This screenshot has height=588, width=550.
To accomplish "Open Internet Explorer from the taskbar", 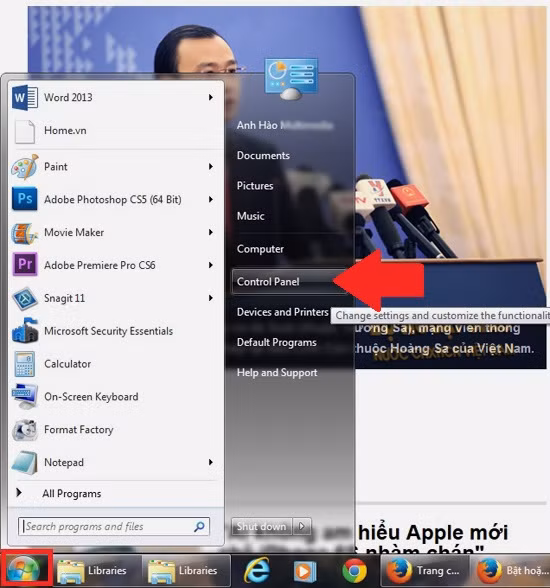I will [x=257, y=571].
